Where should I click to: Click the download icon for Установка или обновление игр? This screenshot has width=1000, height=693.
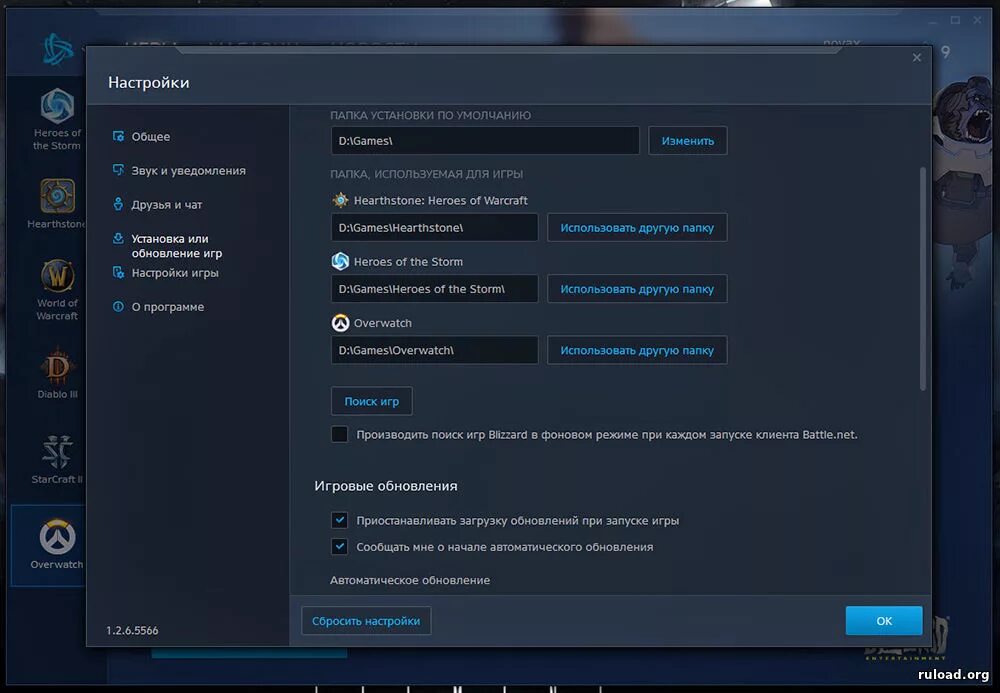point(118,238)
